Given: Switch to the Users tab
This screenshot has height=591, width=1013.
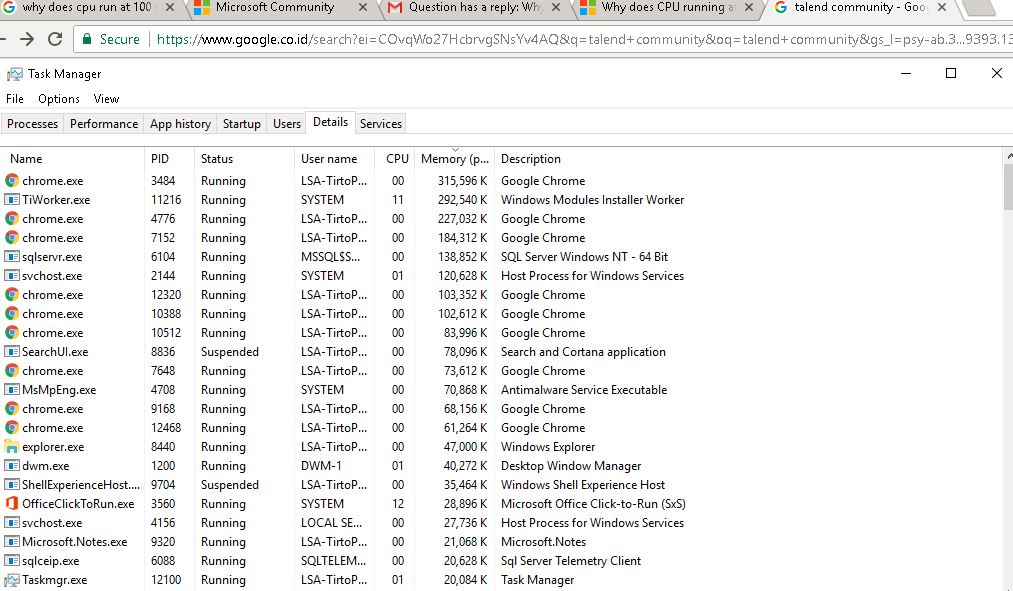Looking at the screenshot, I should pos(287,123).
